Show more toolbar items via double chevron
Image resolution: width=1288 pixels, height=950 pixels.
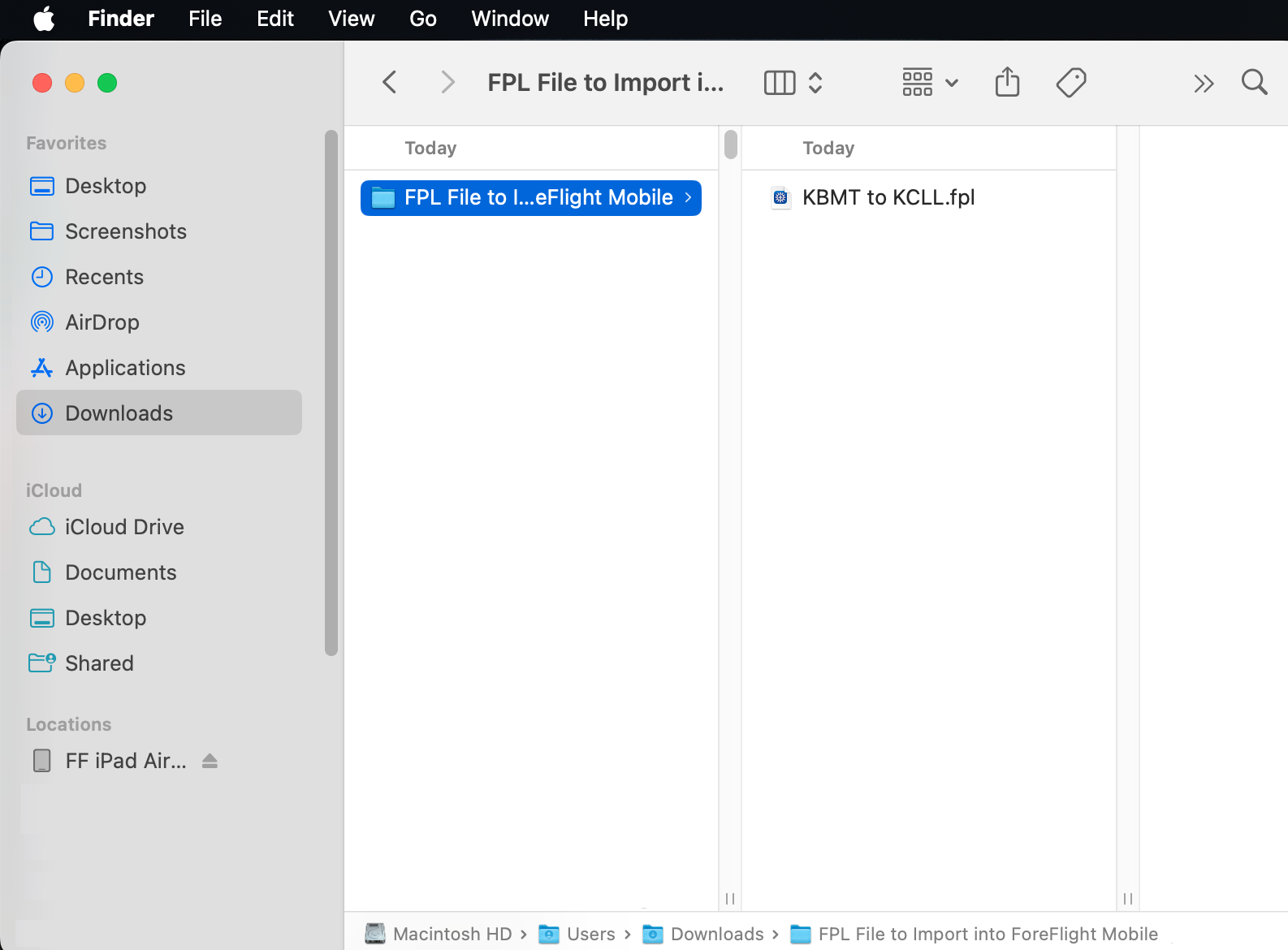click(x=1204, y=83)
